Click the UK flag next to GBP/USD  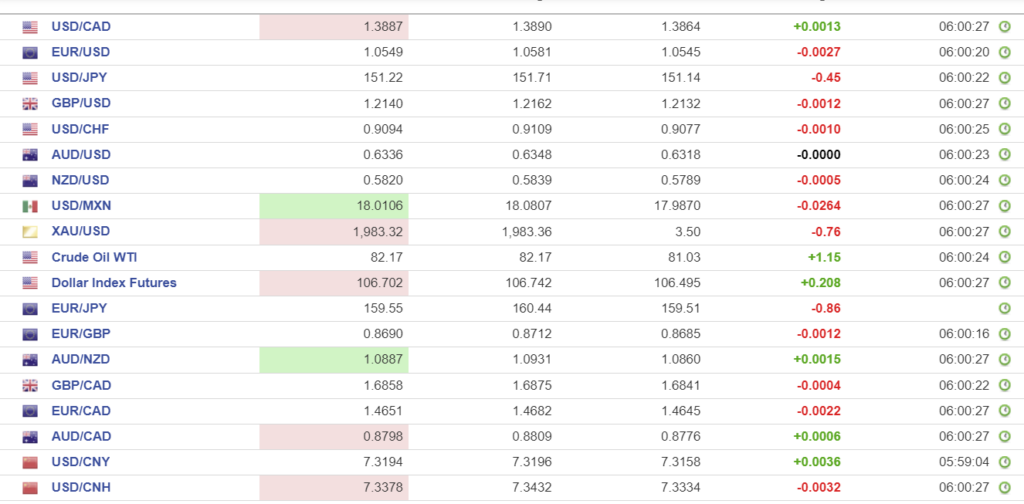click(30, 104)
